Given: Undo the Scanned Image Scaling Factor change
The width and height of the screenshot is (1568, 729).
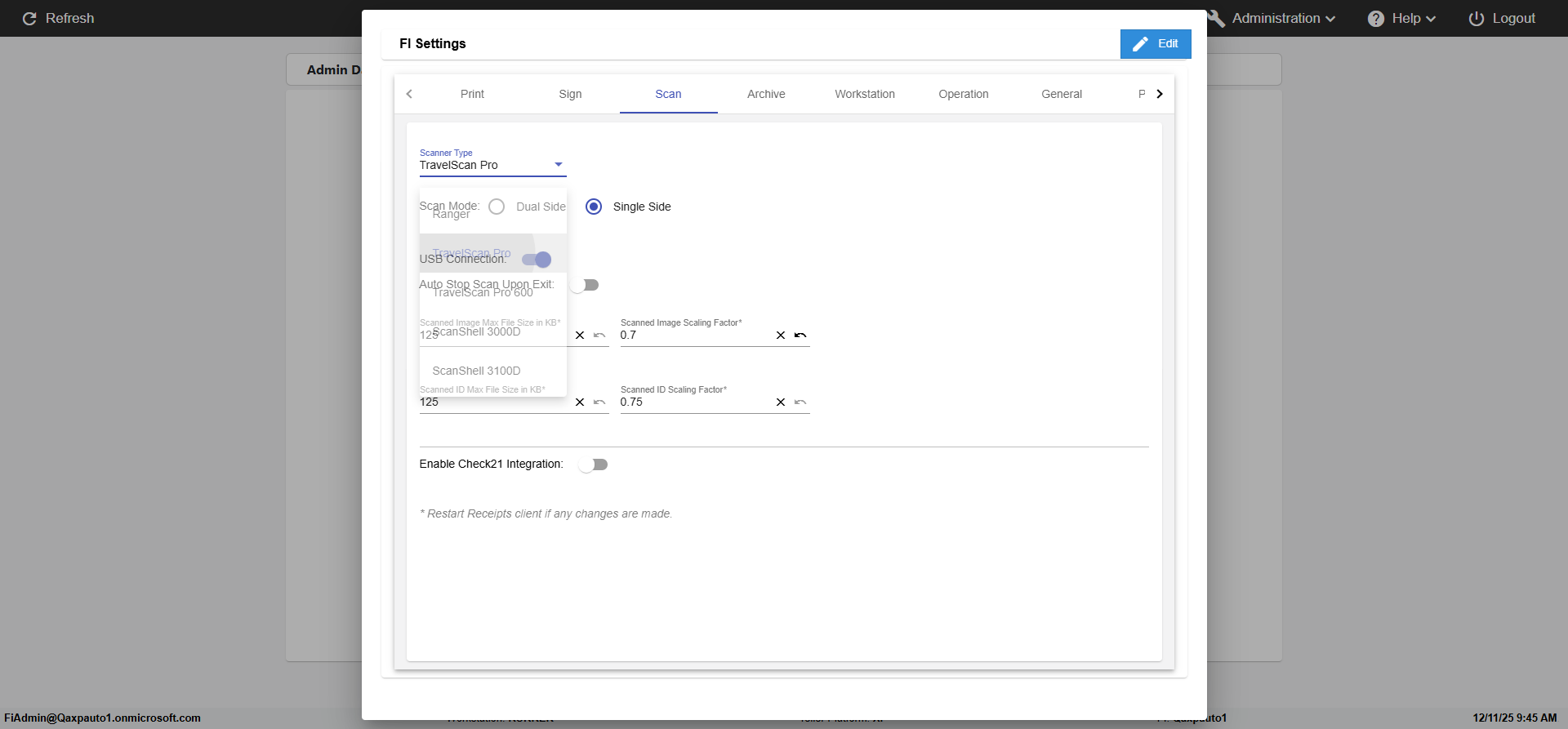Looking at the screenshot, I should 800,336.
